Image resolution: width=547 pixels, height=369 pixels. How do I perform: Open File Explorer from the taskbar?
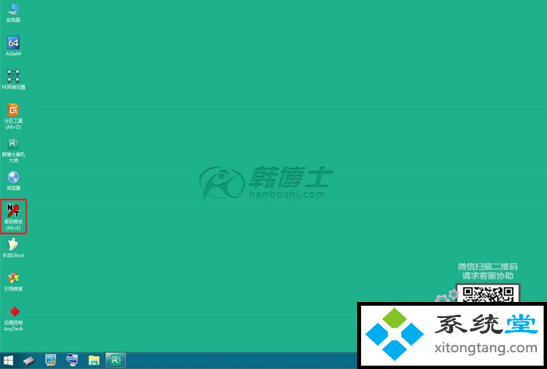click(94, 360)
